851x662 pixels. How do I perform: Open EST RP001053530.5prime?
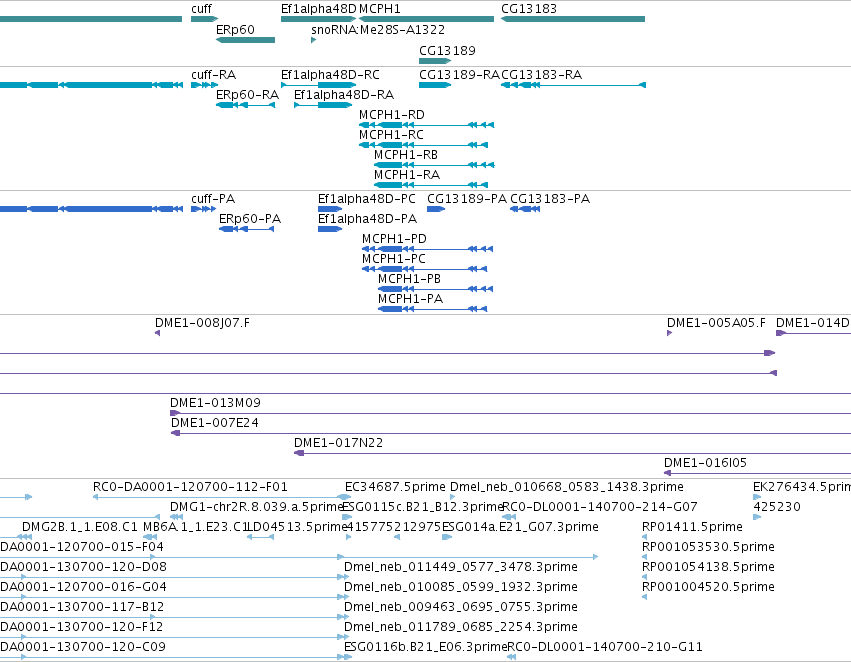[708, 547]
